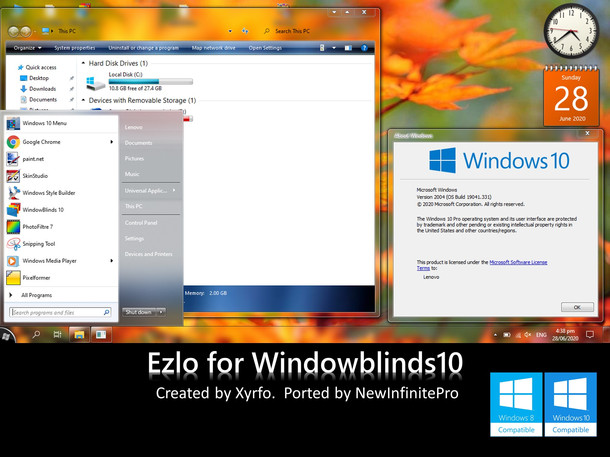Click Map network drive toolbar item
610x457 pixels.
click(213, 48)
